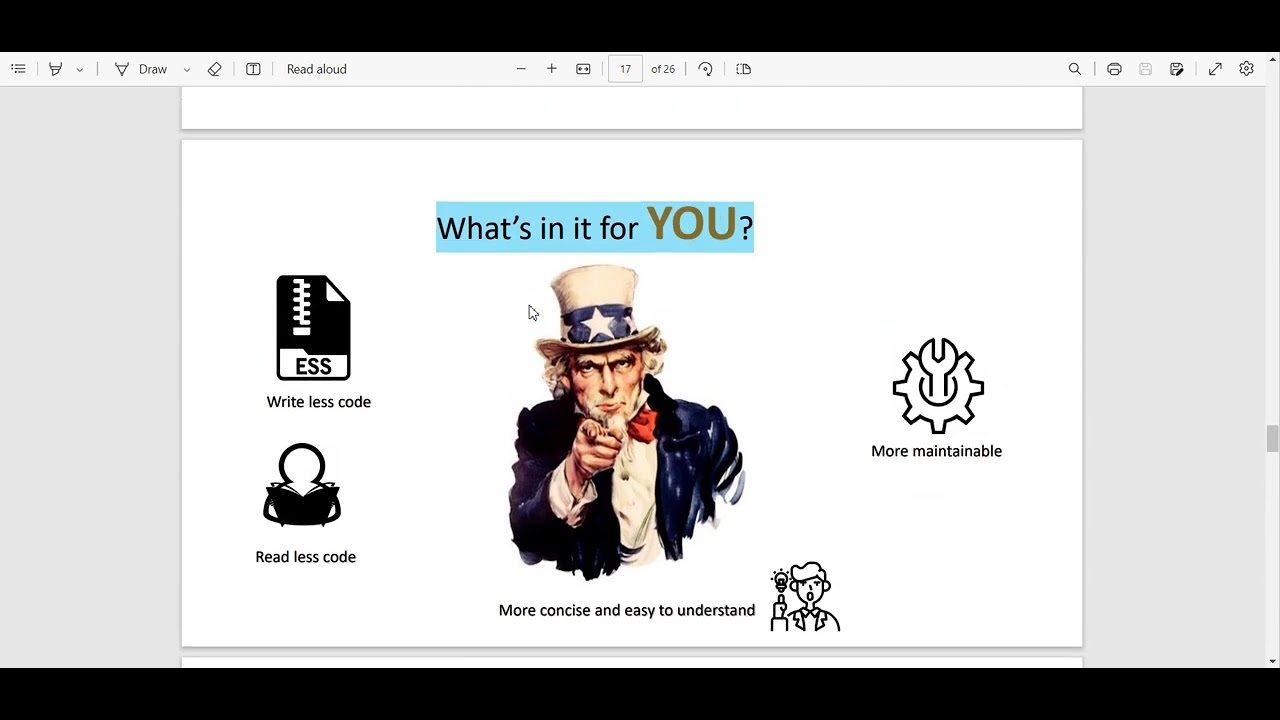This screenshot has width=1280, height=720.
Task: Click the zipped ESS file icon
Action: [313, 328]
